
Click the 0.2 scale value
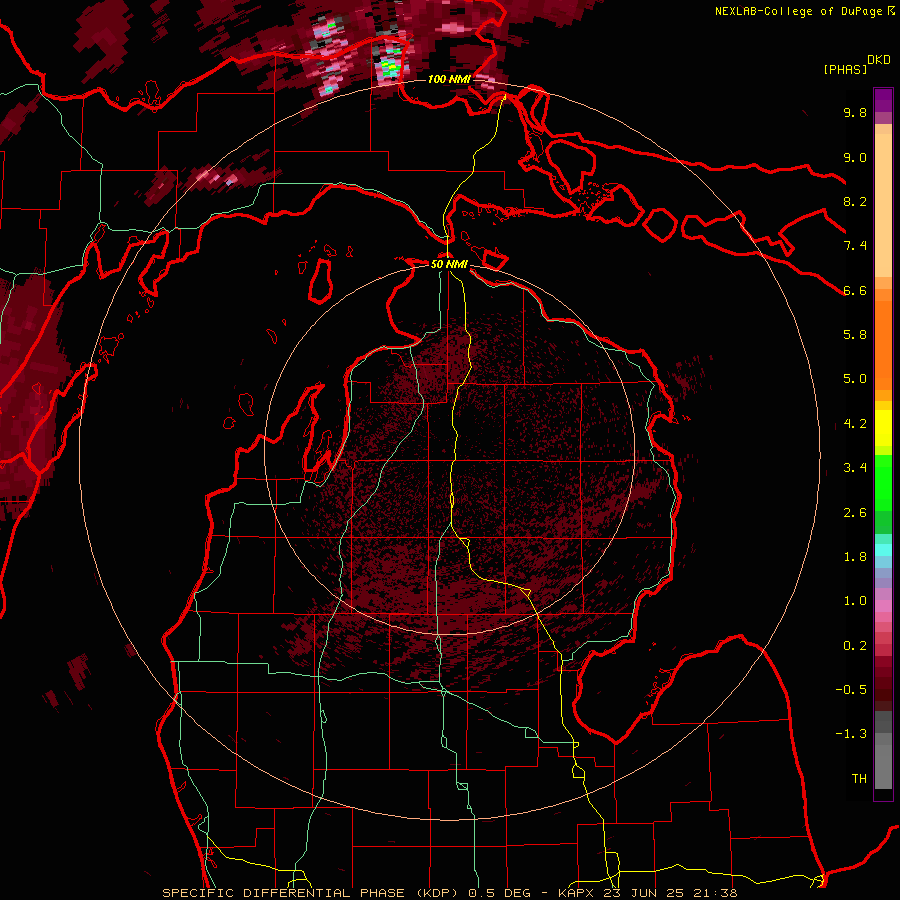coord(855,646)
